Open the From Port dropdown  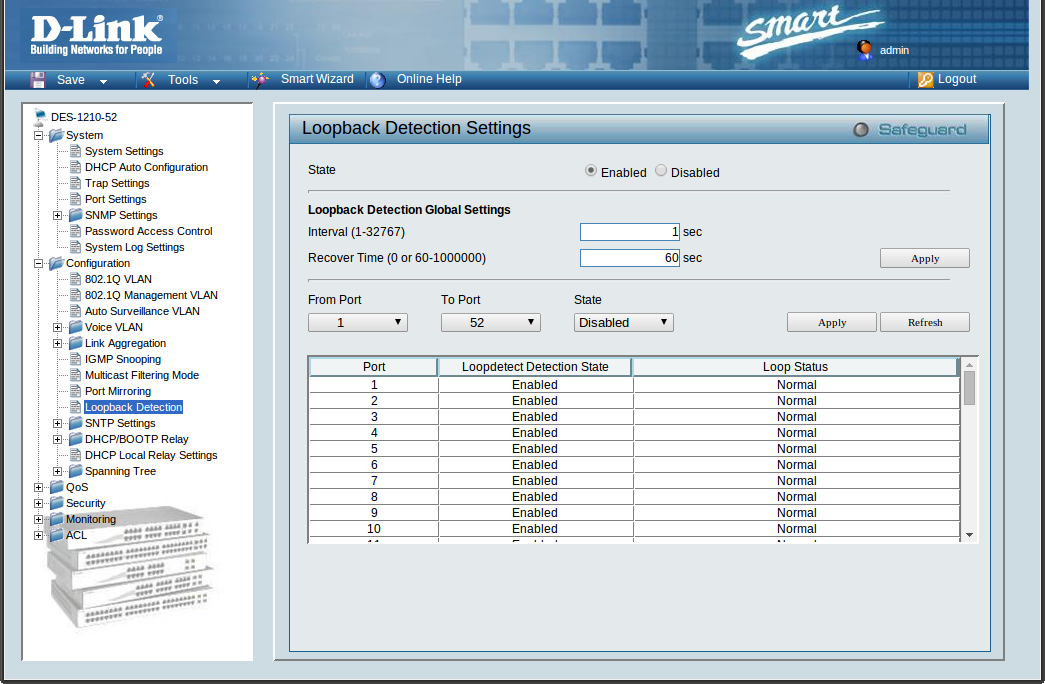(x=358, y=322)
